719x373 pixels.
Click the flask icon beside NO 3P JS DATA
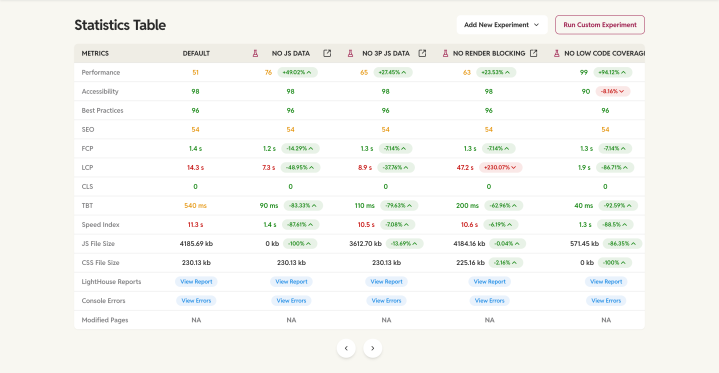(x=350, y=53)
